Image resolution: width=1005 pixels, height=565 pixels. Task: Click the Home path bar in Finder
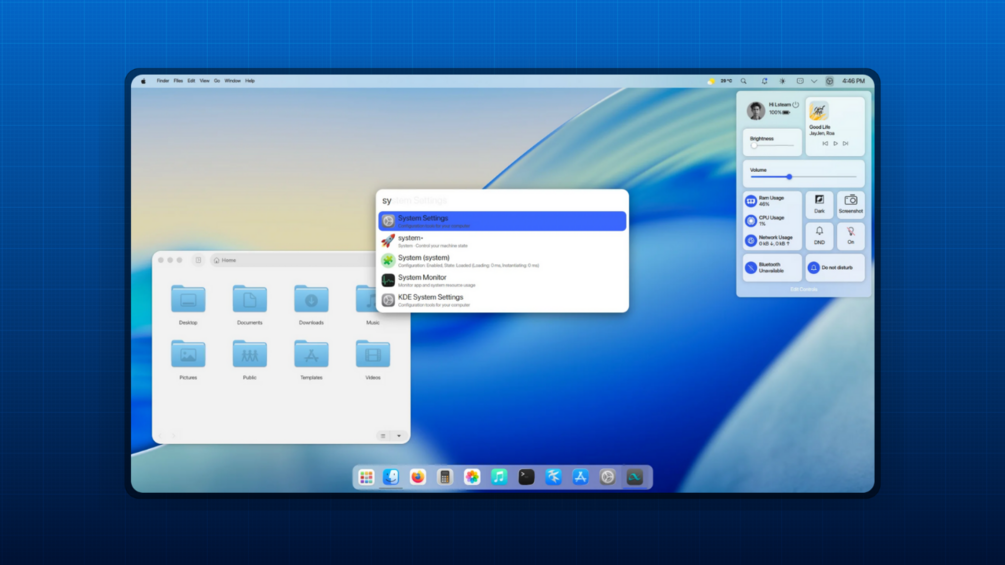pyautogui.click(x=295, y=260)
